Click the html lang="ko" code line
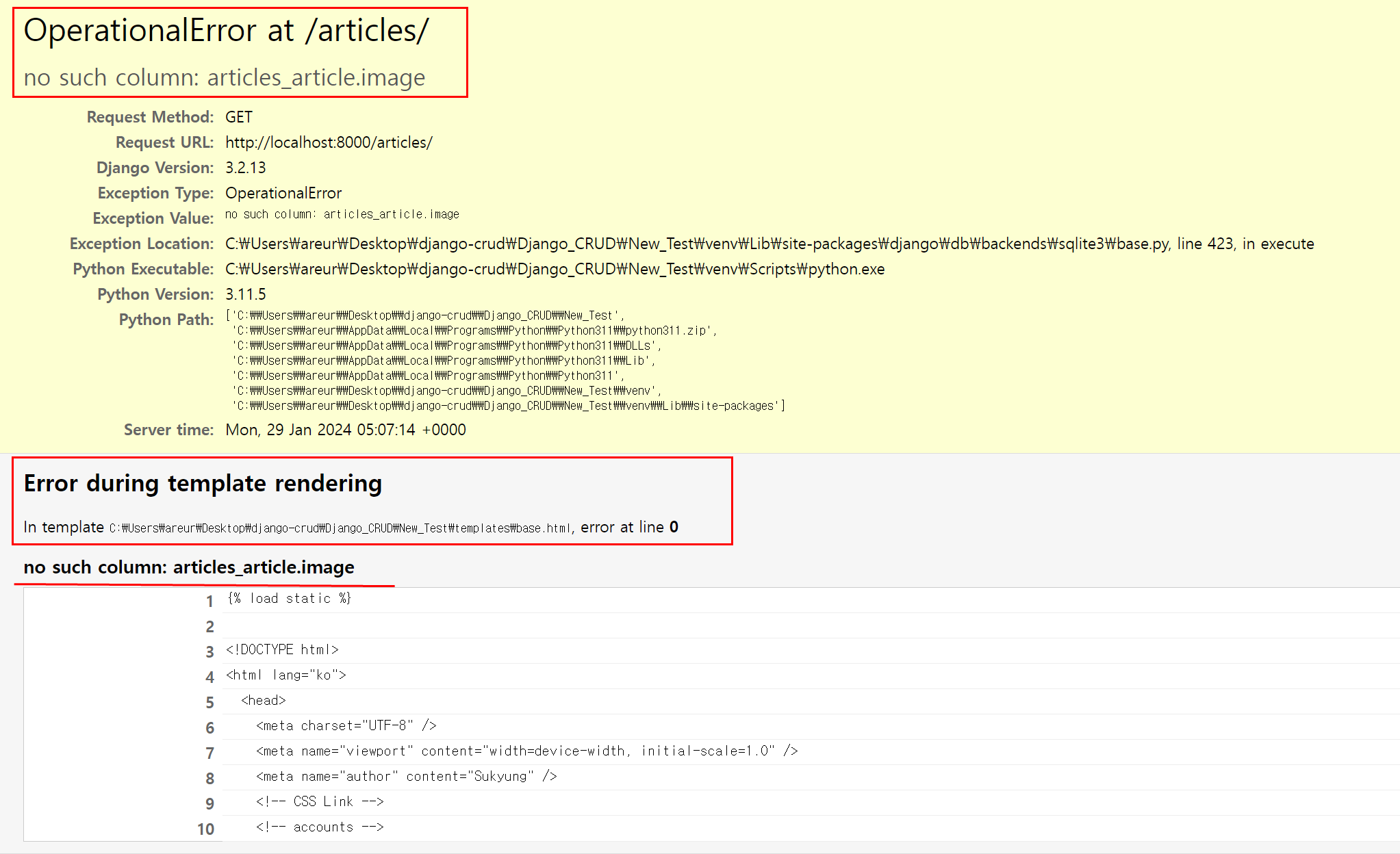 click(286, 675)
